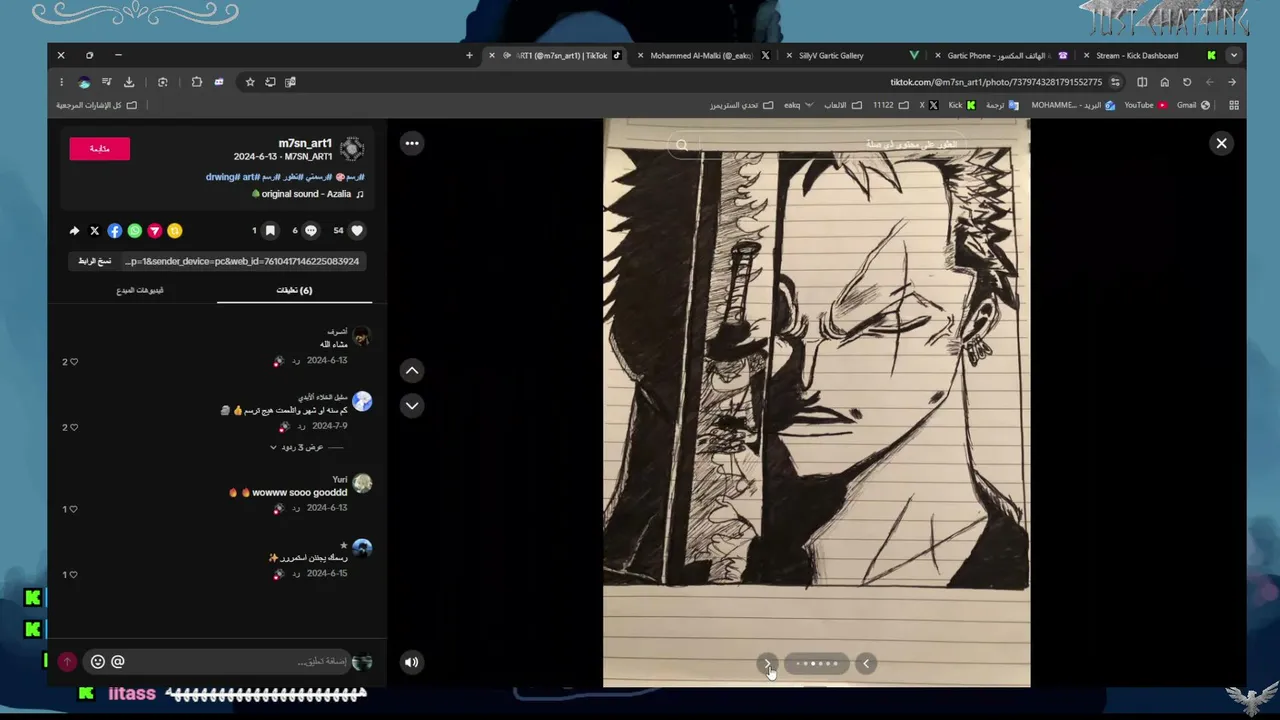The image size is (1280, 720).
Task: Open the three-dots more options menu on photo
Action: coord(412,143)
